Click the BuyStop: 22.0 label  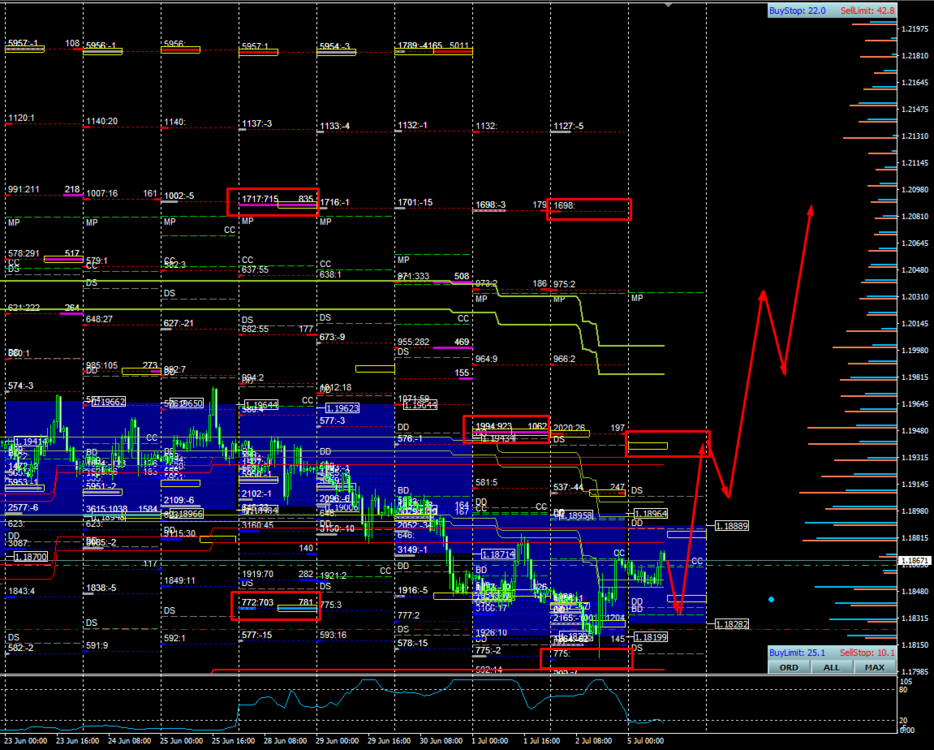coord(797,11)
